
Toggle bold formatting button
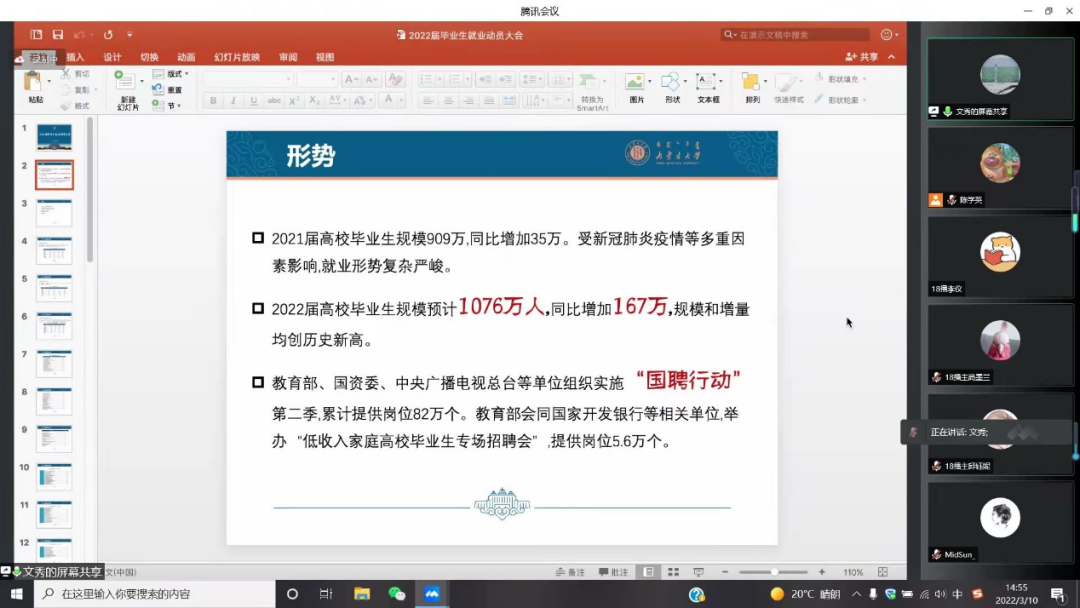point(213,101)
